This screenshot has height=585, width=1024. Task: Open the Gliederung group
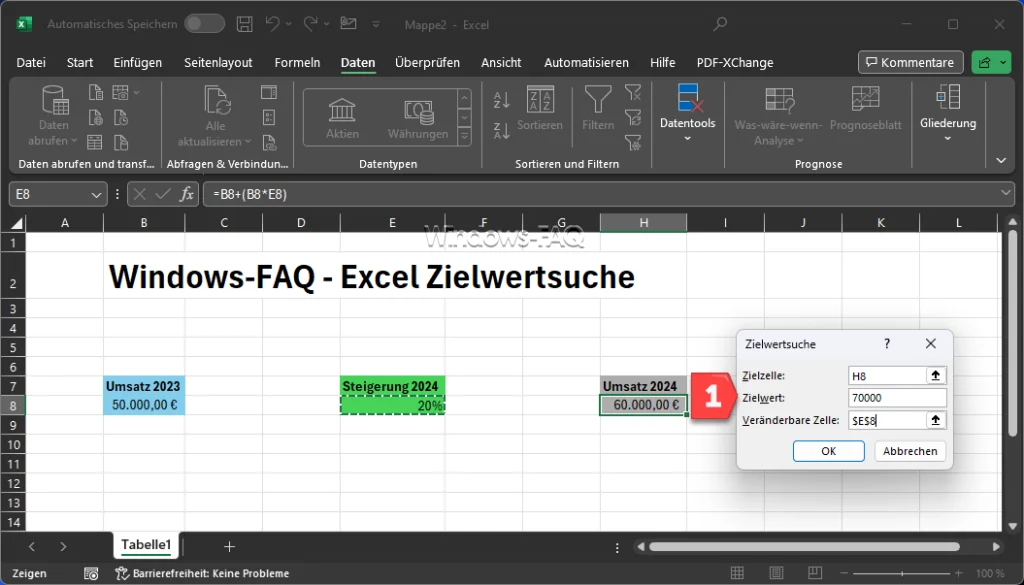948,113
